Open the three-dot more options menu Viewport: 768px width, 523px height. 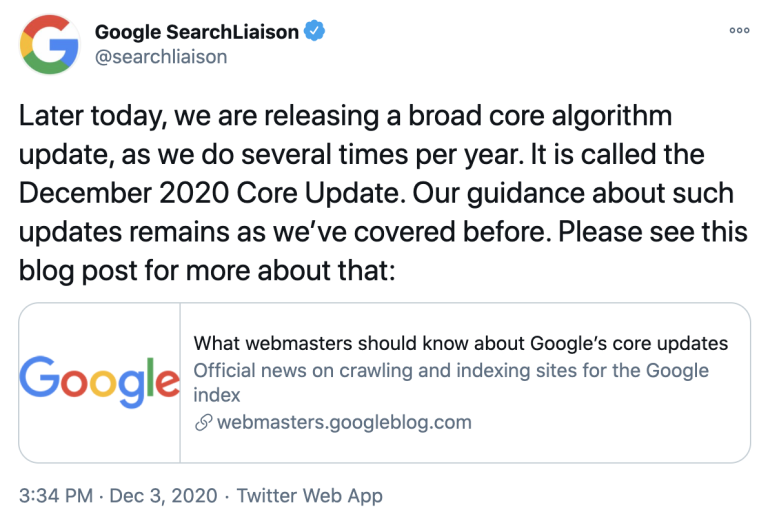(x=739, y=30)
